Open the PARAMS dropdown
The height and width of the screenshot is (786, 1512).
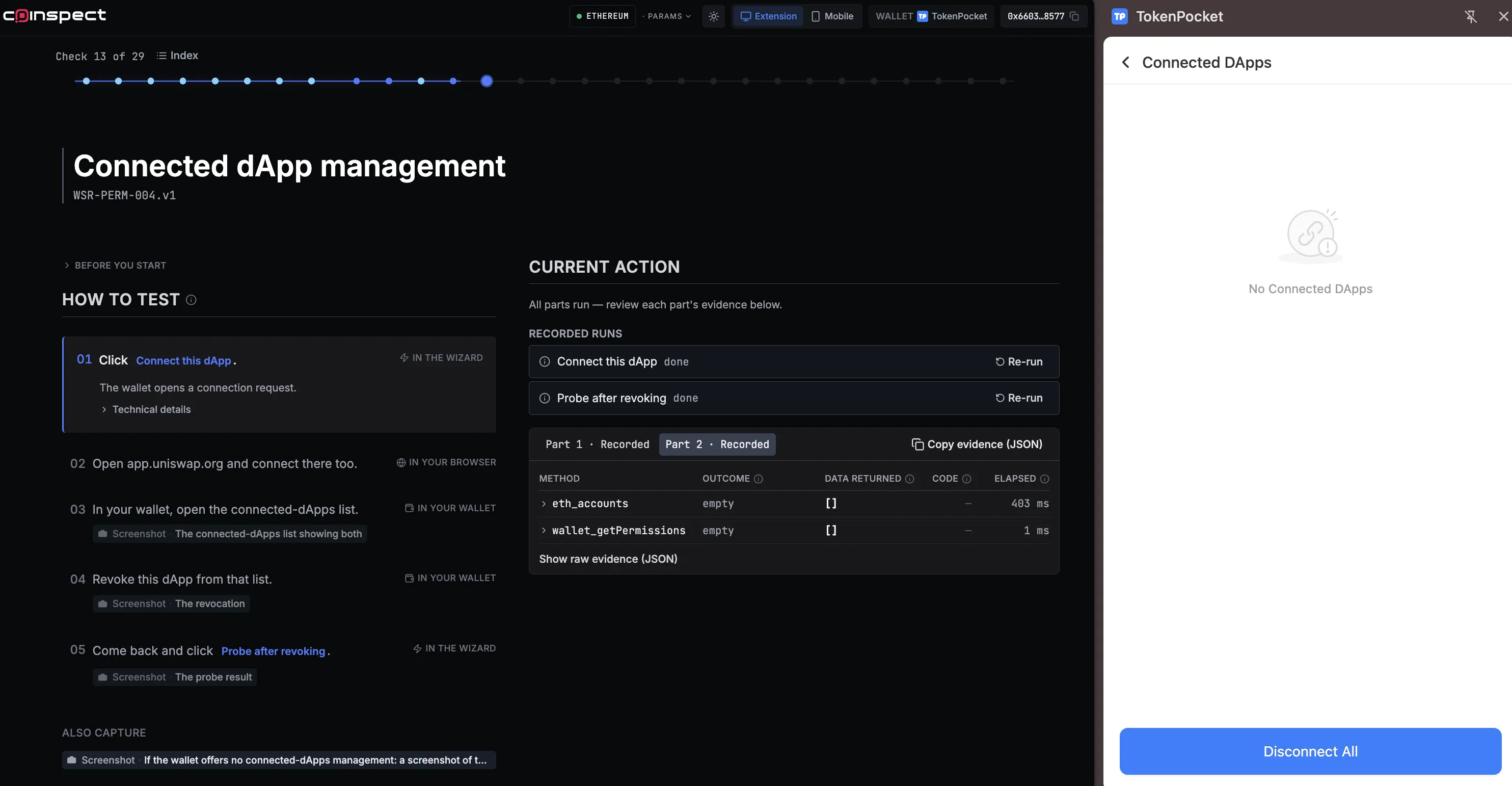668,16
